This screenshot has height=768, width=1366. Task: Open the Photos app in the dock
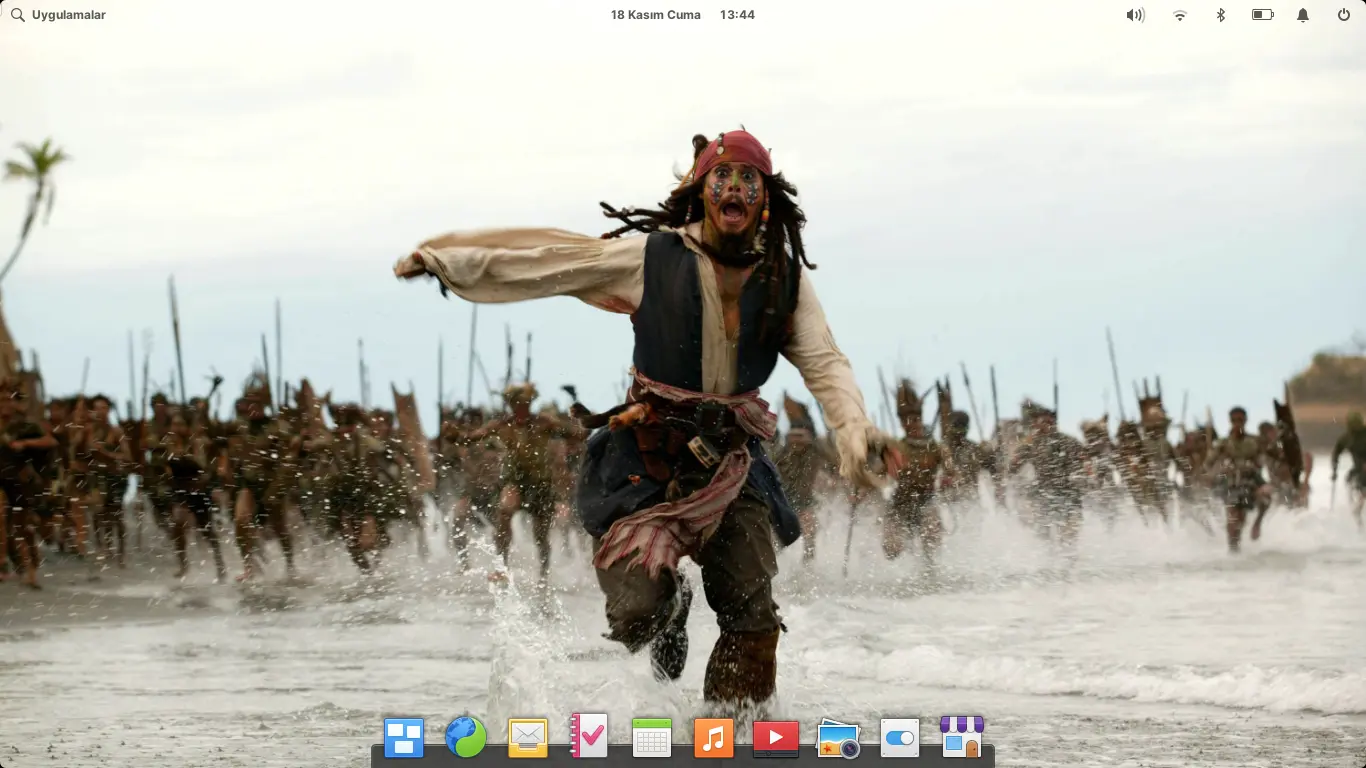pos(838,738)
